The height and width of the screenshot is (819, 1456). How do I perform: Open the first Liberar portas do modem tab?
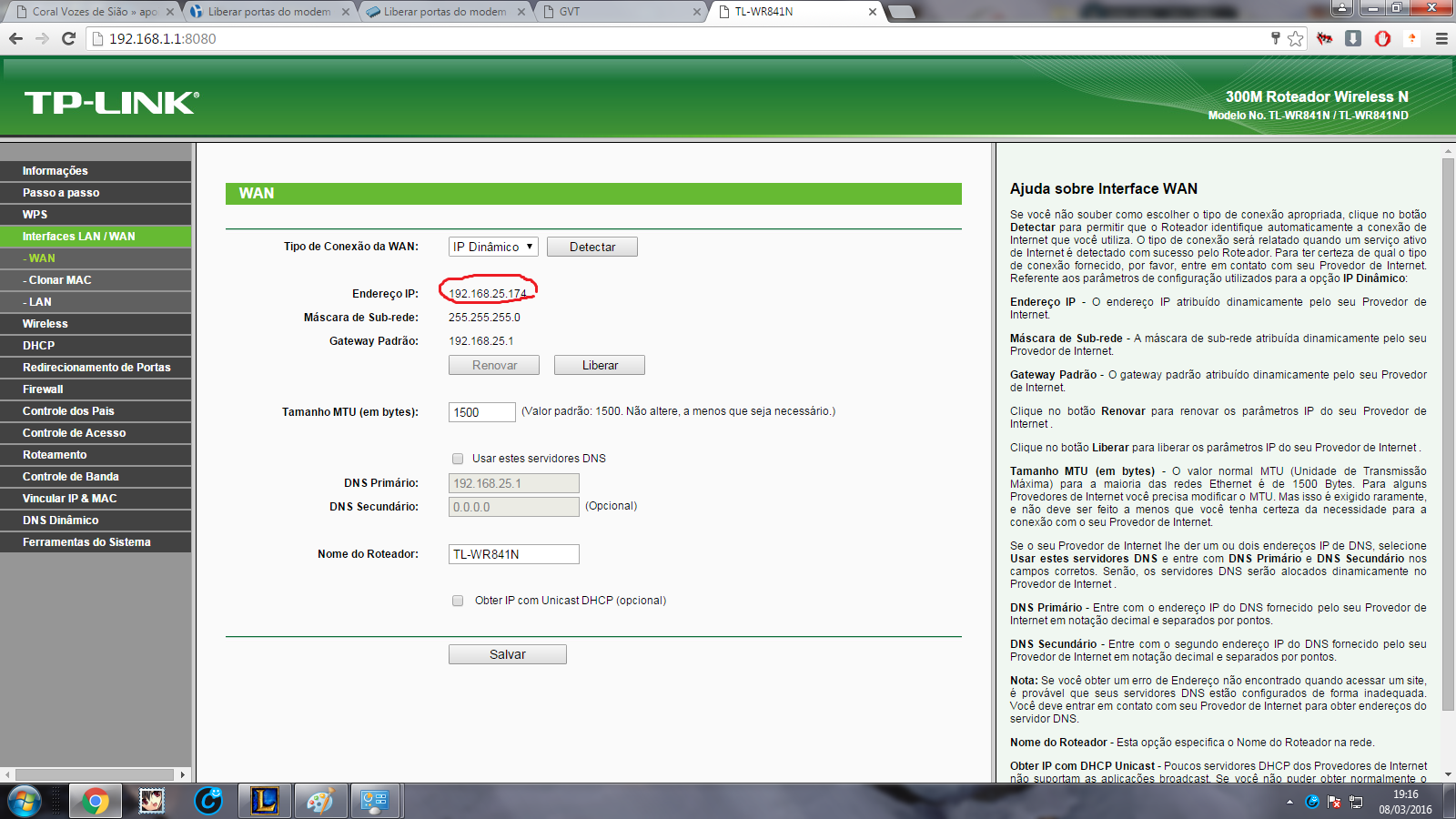[268, 12]
